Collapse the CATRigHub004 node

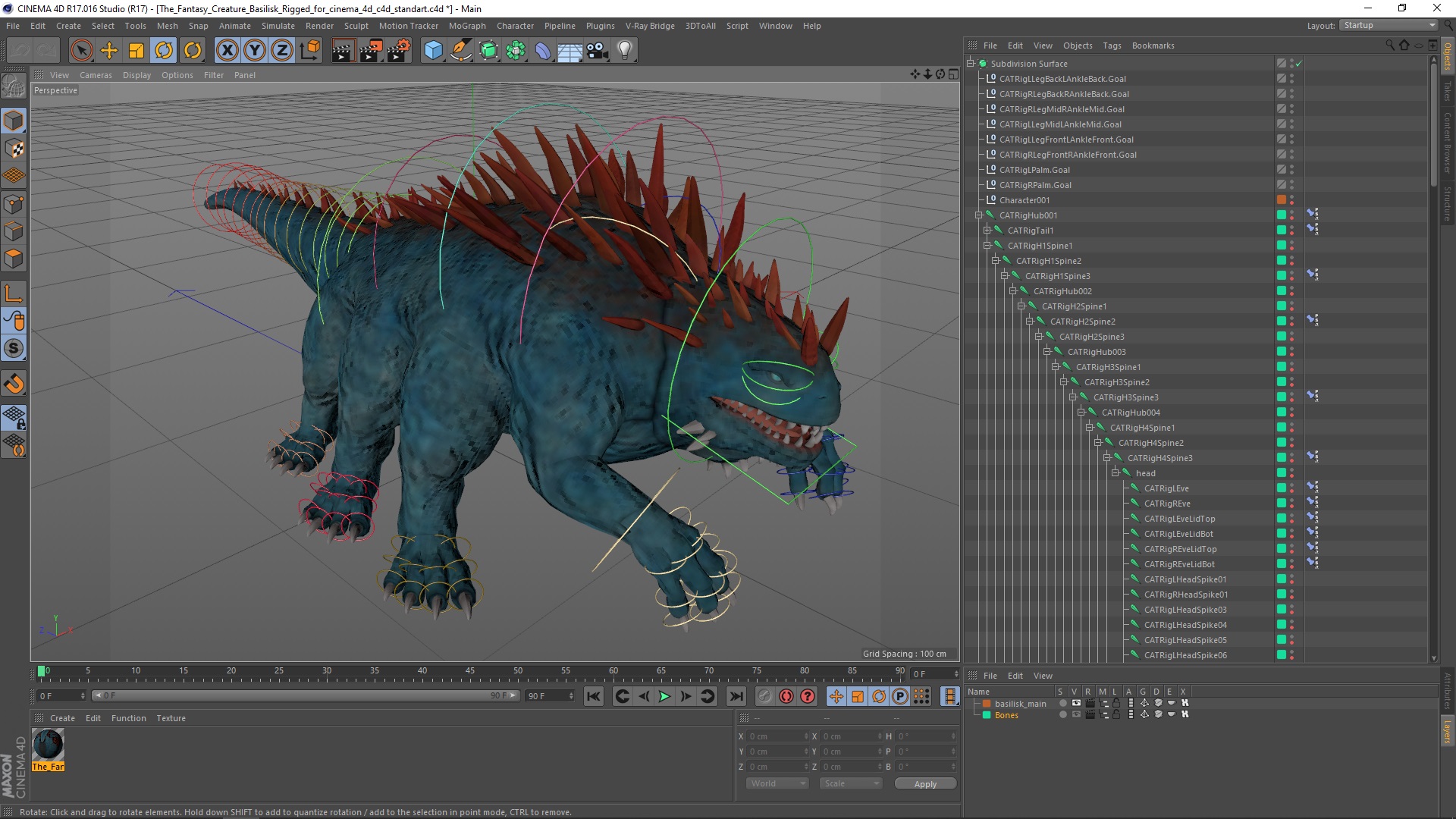(1081, 413)
